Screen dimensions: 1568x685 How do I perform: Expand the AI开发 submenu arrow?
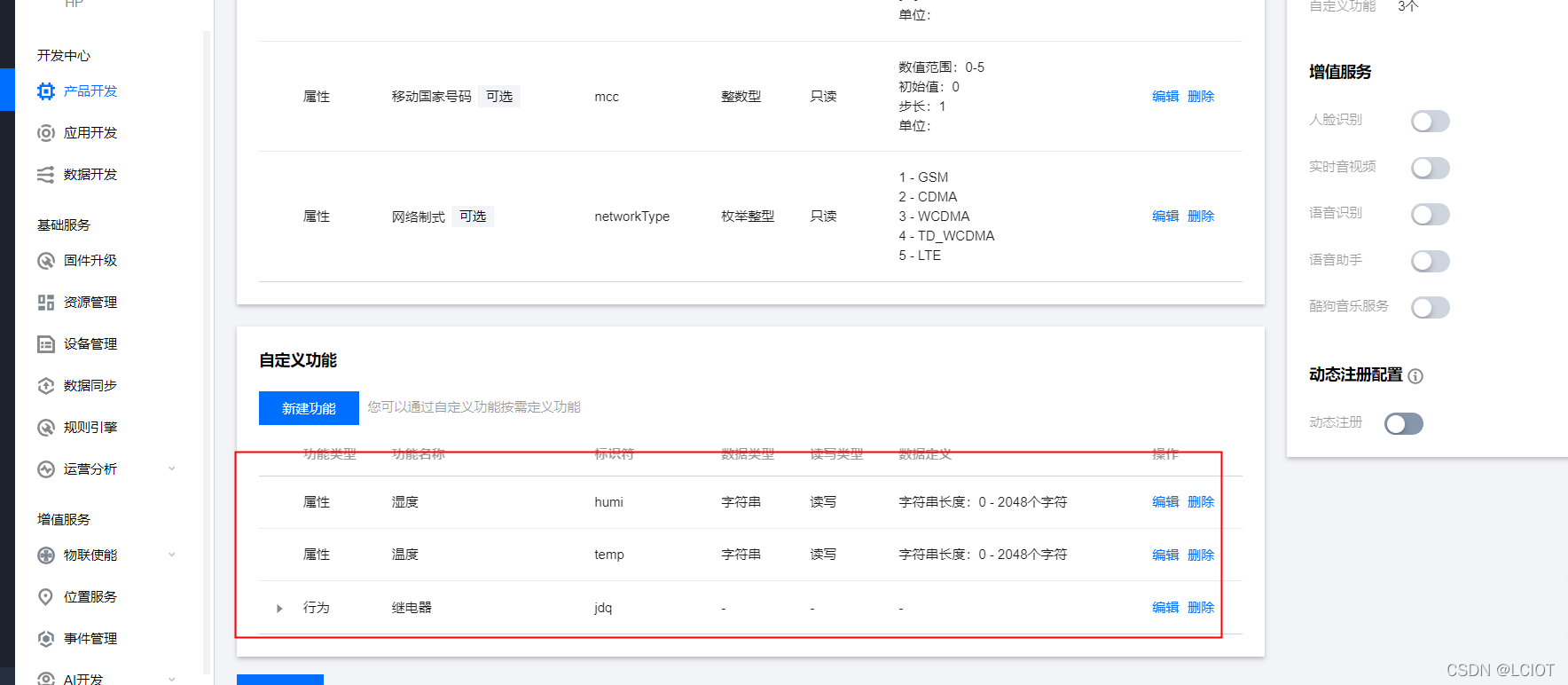172,679
